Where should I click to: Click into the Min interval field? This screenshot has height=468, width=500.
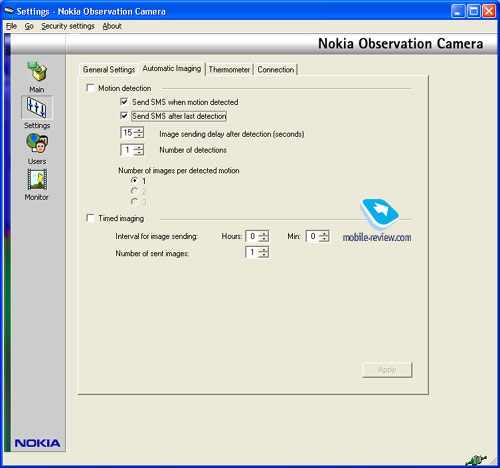pos(313,236)
